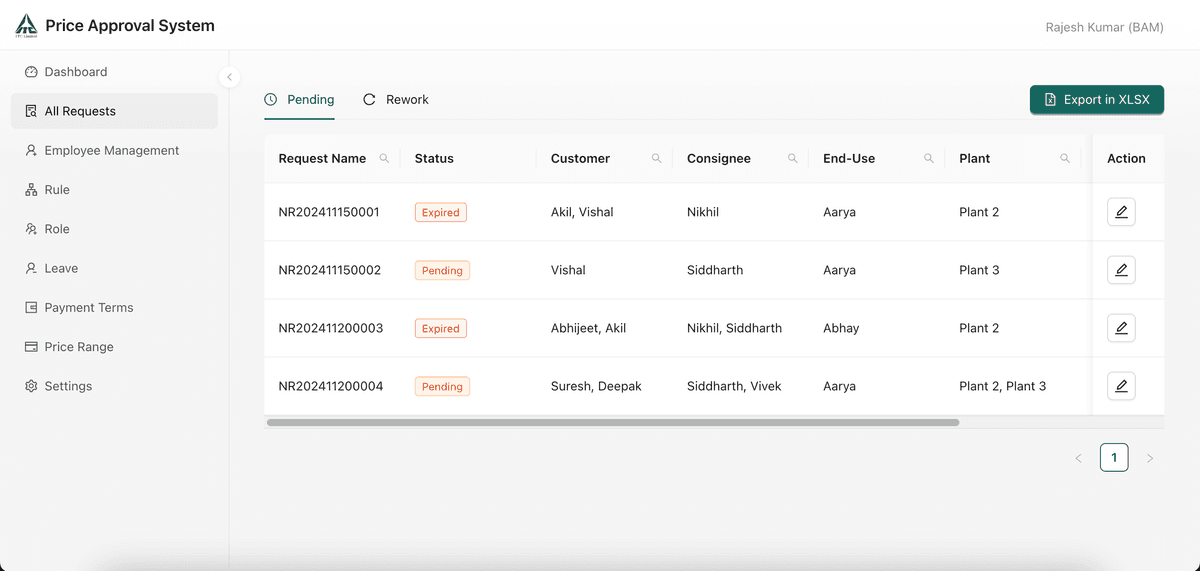Go to the Role page in the sidebar
Screen dimensions: 1200x571
click(114, 229)
